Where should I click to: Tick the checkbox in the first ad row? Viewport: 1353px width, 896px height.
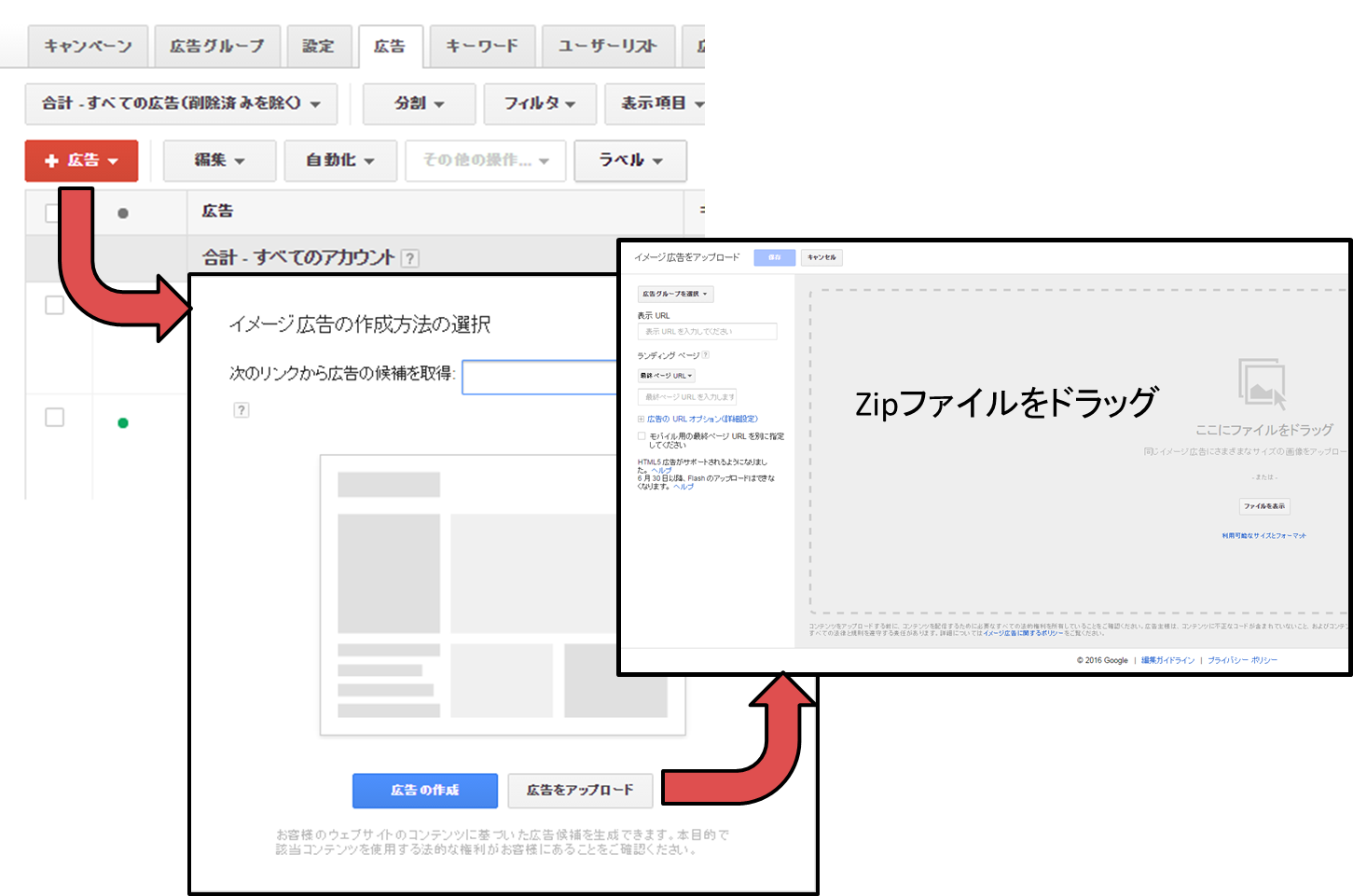point(54,305)
